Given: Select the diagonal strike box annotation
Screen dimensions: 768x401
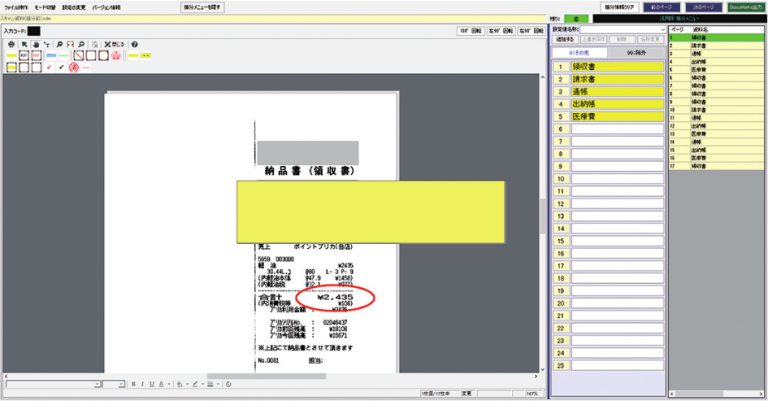Looking at the screenshot, I should 78,56.
